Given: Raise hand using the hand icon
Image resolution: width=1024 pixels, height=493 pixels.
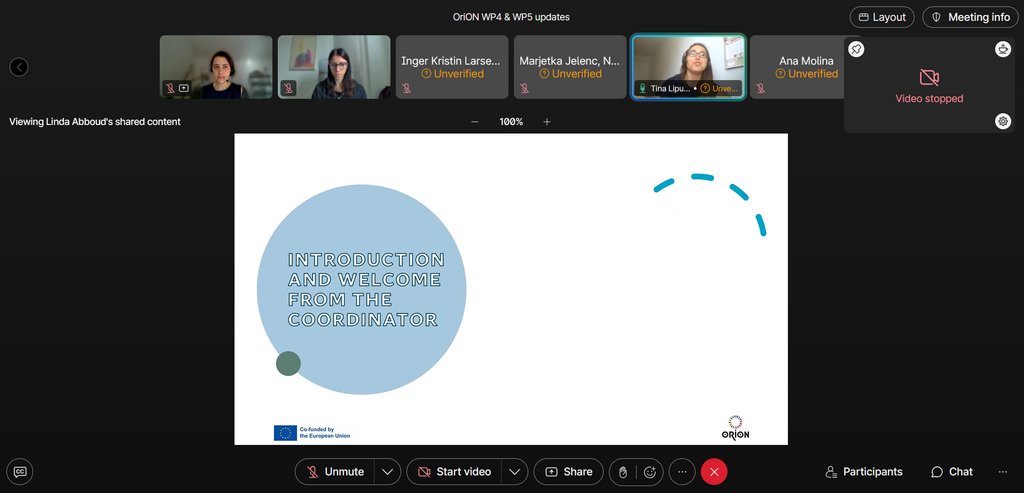Looking at the screenshot, I should click(x=623, y=472).
